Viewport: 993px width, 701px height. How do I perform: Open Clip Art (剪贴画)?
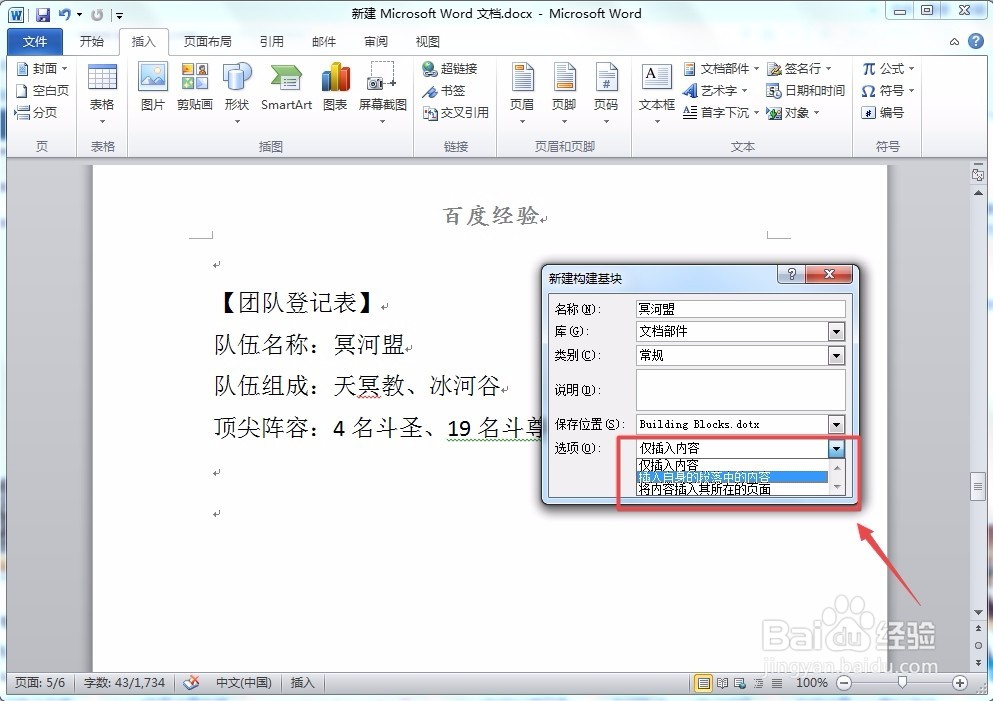pyautogui.click(x=194, y=87)
